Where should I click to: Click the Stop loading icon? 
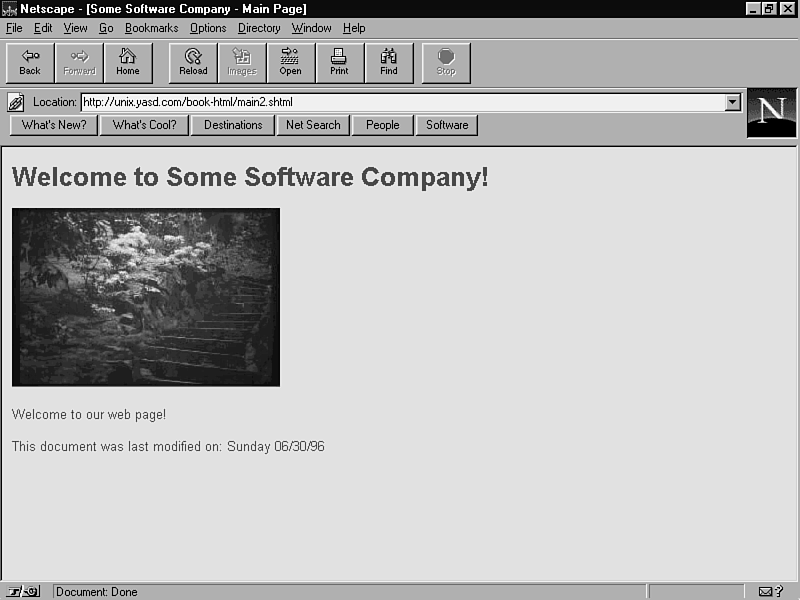(x=445, y=62)
